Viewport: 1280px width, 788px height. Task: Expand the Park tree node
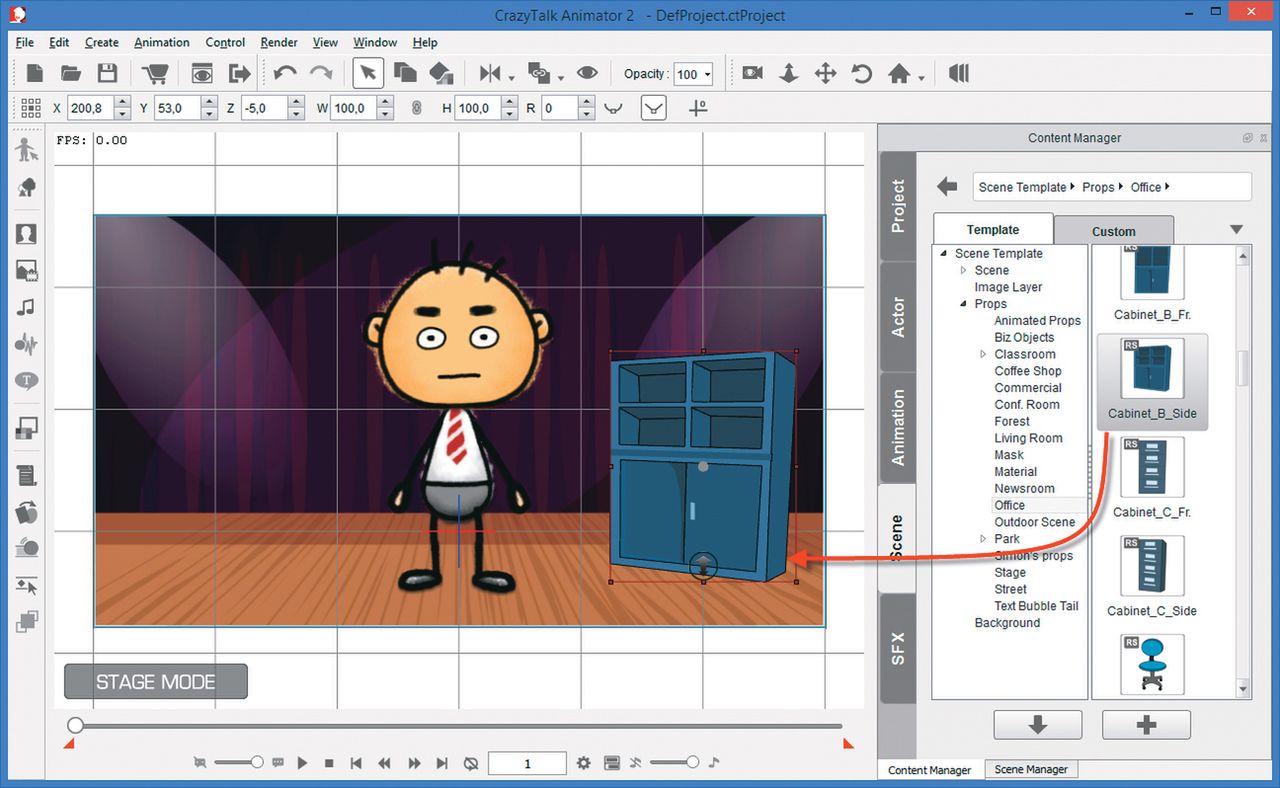pyautogui.click(x=983, y=540)
